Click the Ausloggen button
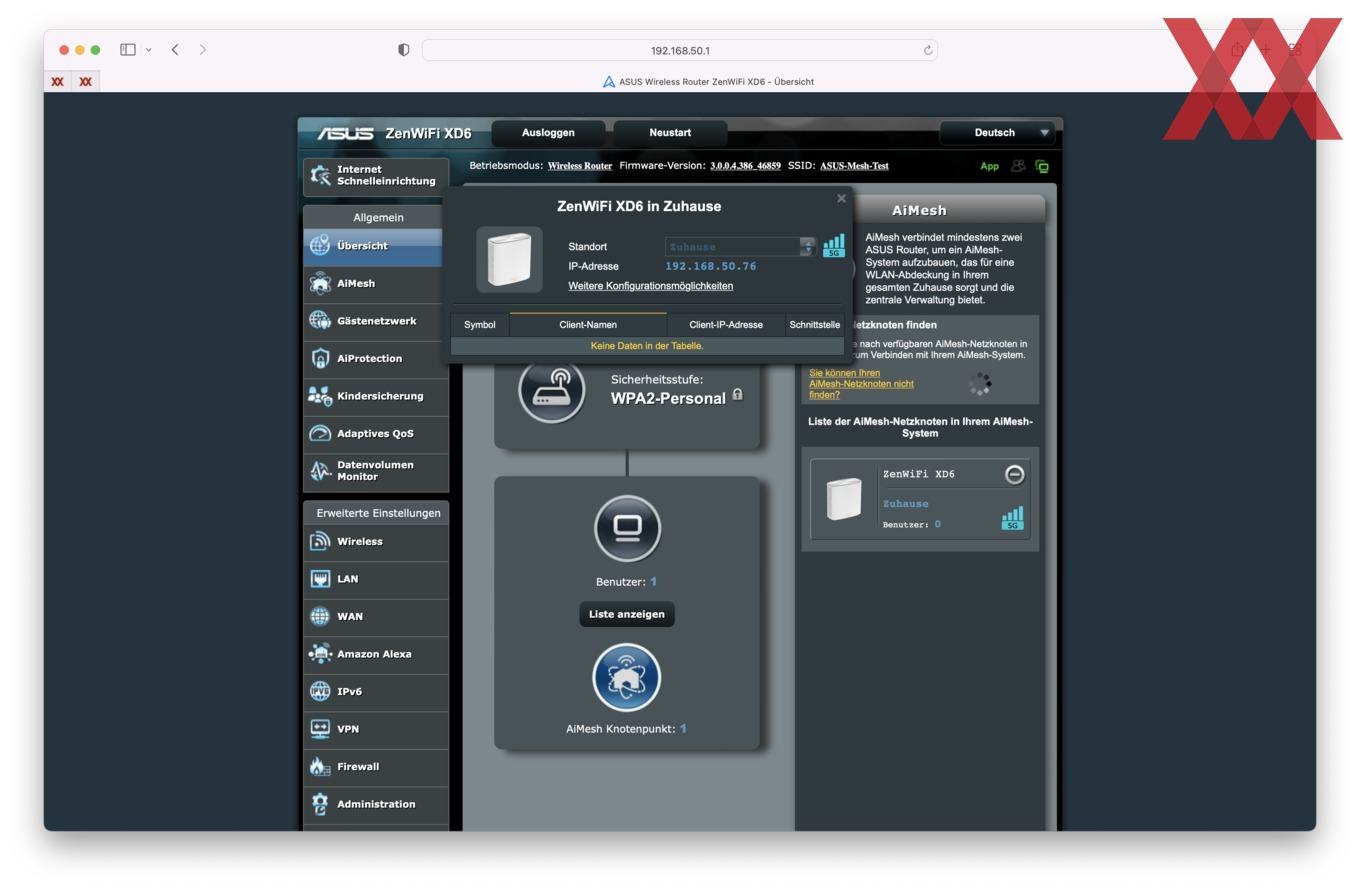Screen dimensions: 1360x889 pyautogui.click(x=548, y=133)
